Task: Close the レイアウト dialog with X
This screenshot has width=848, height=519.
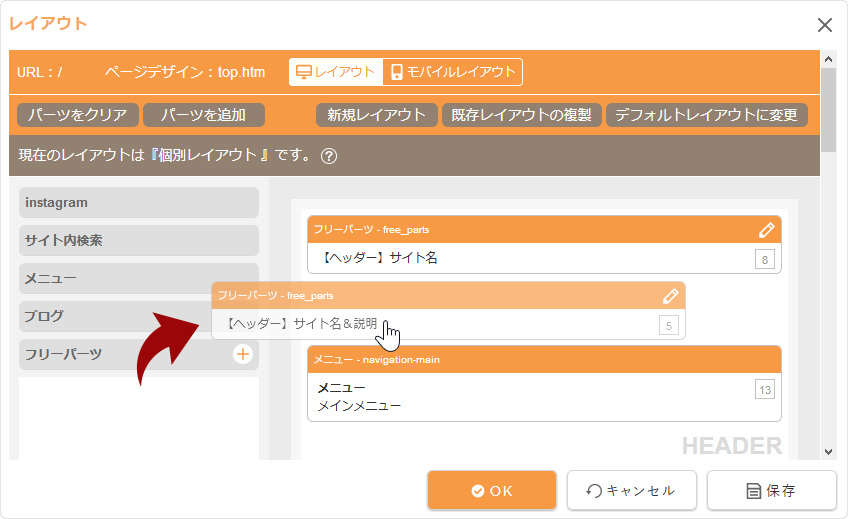Action: click(824, 25)
